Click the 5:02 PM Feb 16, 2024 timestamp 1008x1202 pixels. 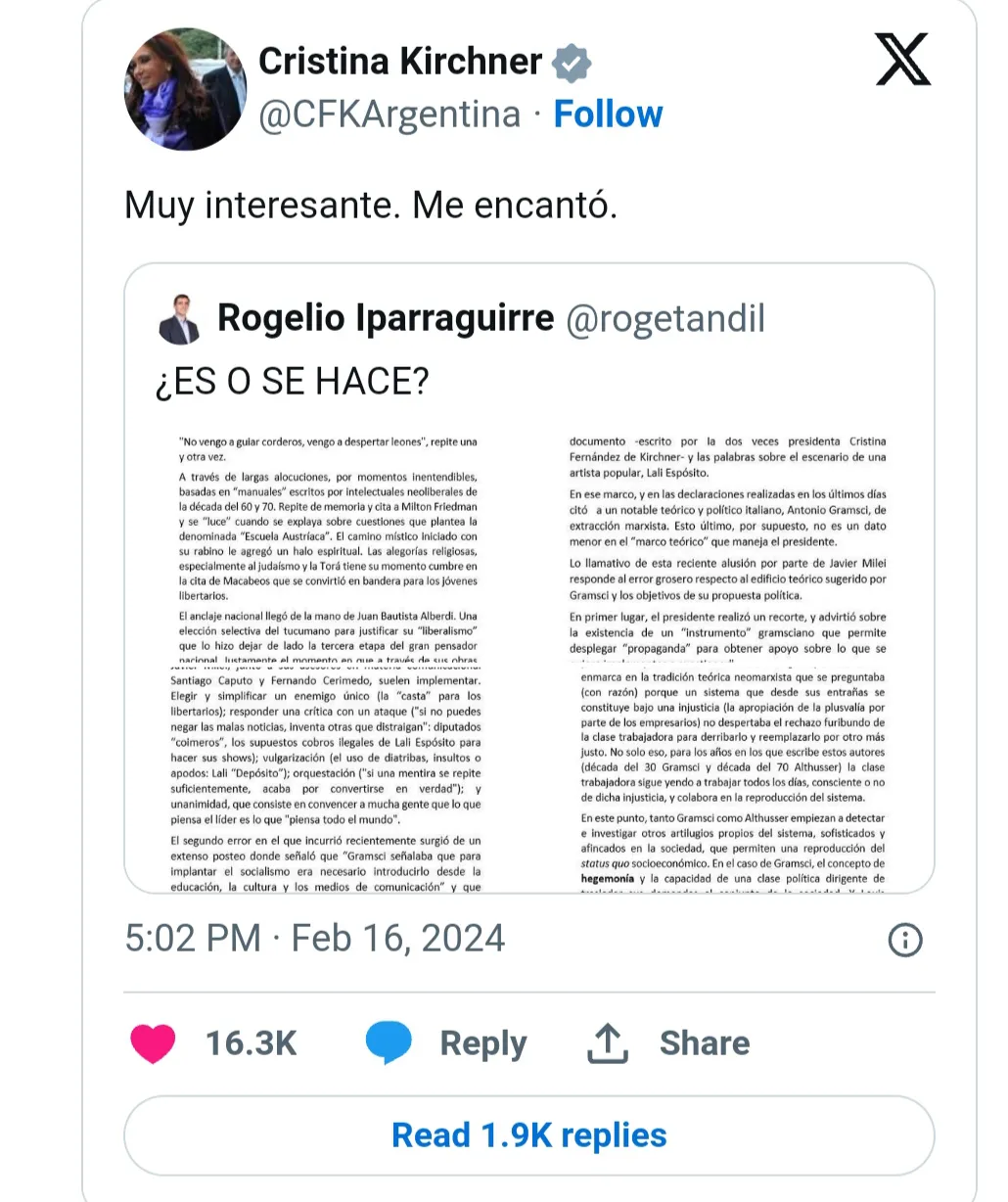click(314, 939)
